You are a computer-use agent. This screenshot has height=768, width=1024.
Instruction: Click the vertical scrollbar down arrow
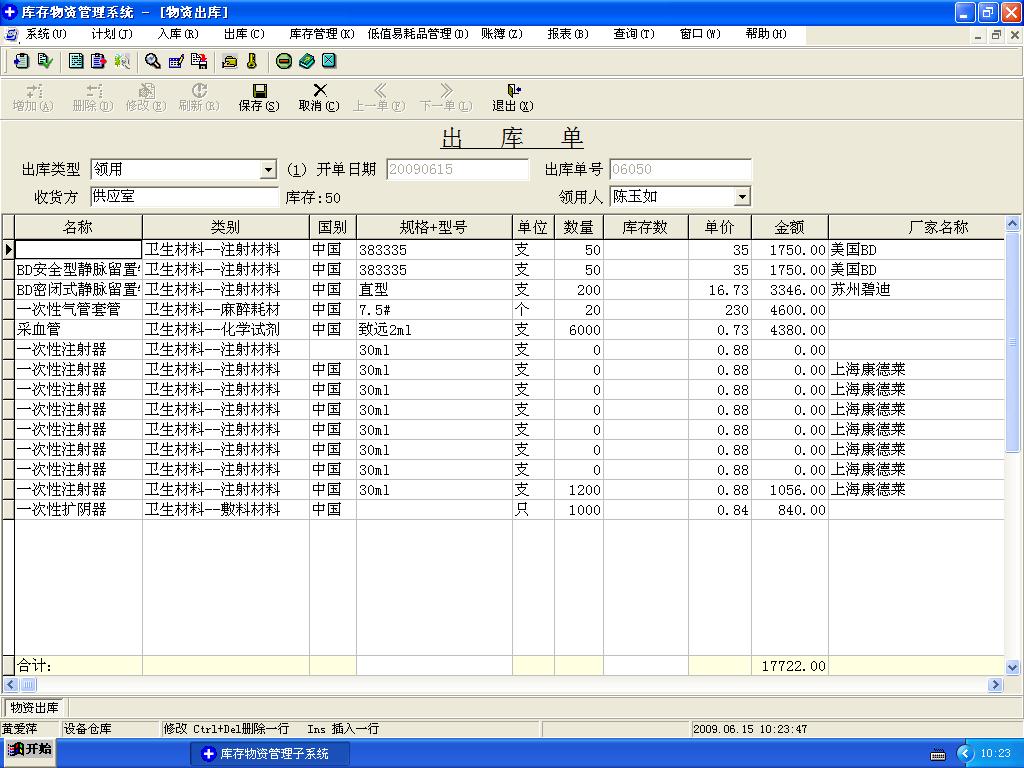pos(1012,667)
